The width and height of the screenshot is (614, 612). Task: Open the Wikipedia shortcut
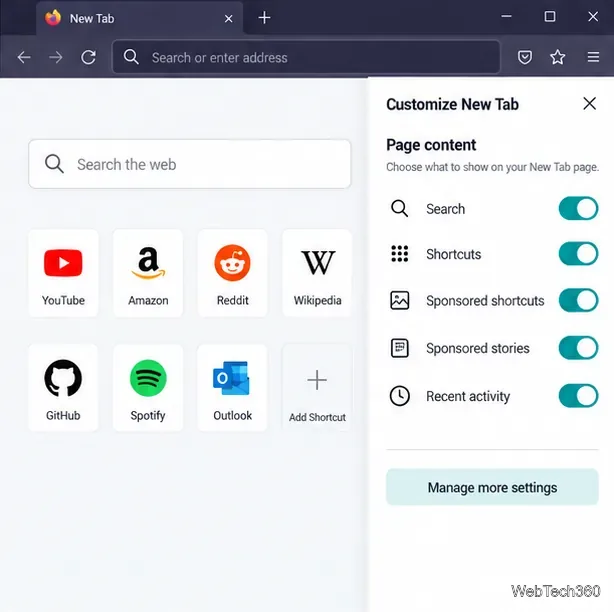[317, 273]
